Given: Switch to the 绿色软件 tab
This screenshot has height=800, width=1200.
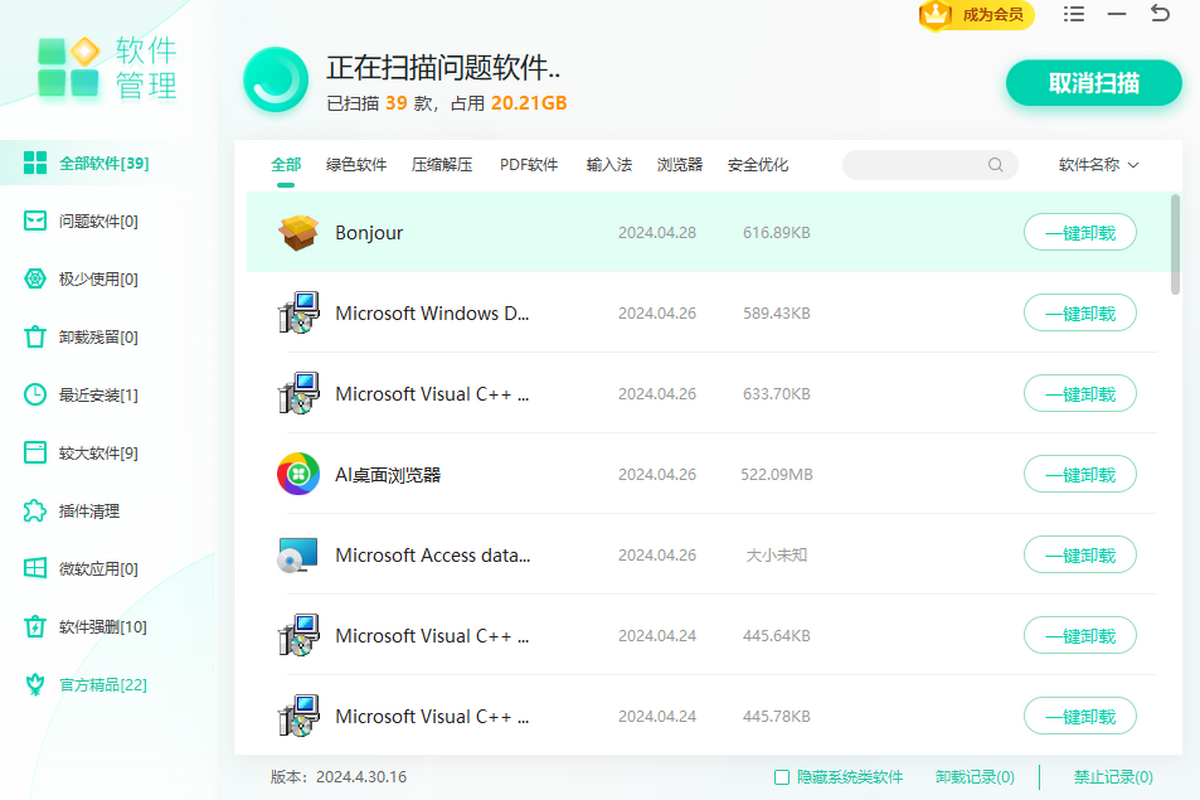Looking at the screenshot, I should pos(356,165).
